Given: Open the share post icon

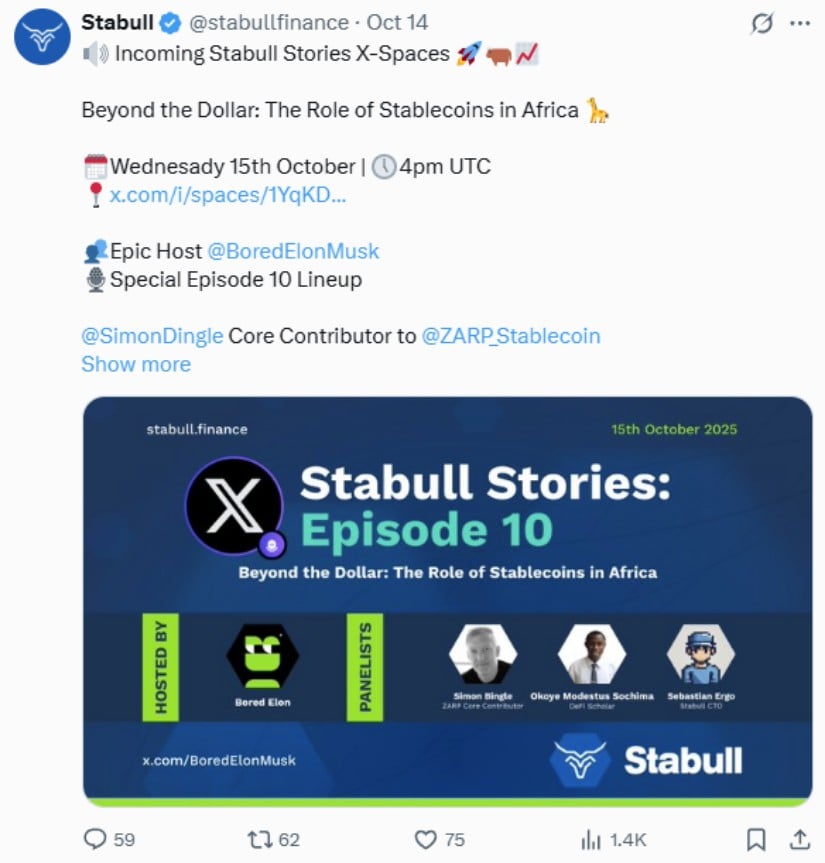Looking at the screenshot, I should point(799,838).
